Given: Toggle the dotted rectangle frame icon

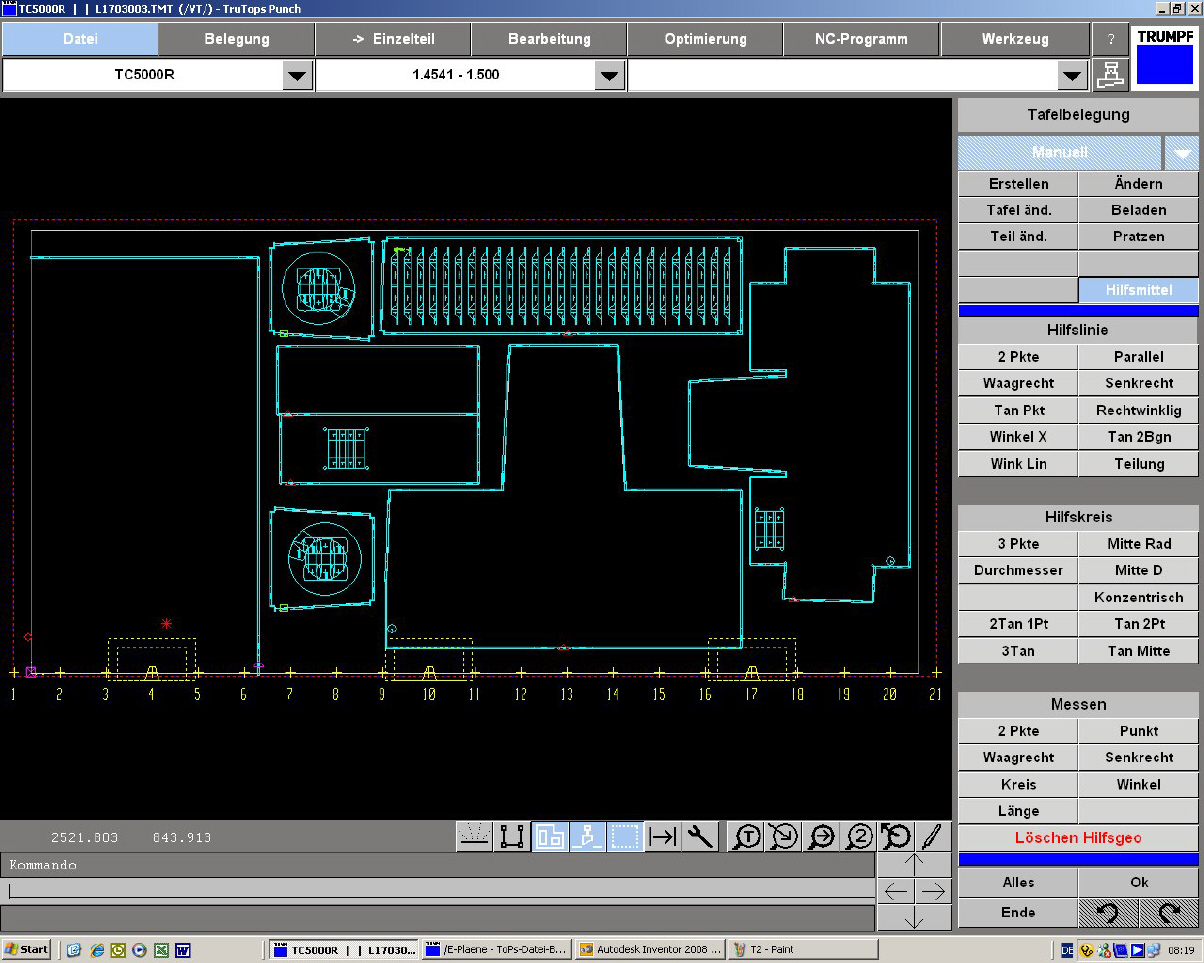Looking at the screenshot, I should pyautogui.click(x=625, y=836).
